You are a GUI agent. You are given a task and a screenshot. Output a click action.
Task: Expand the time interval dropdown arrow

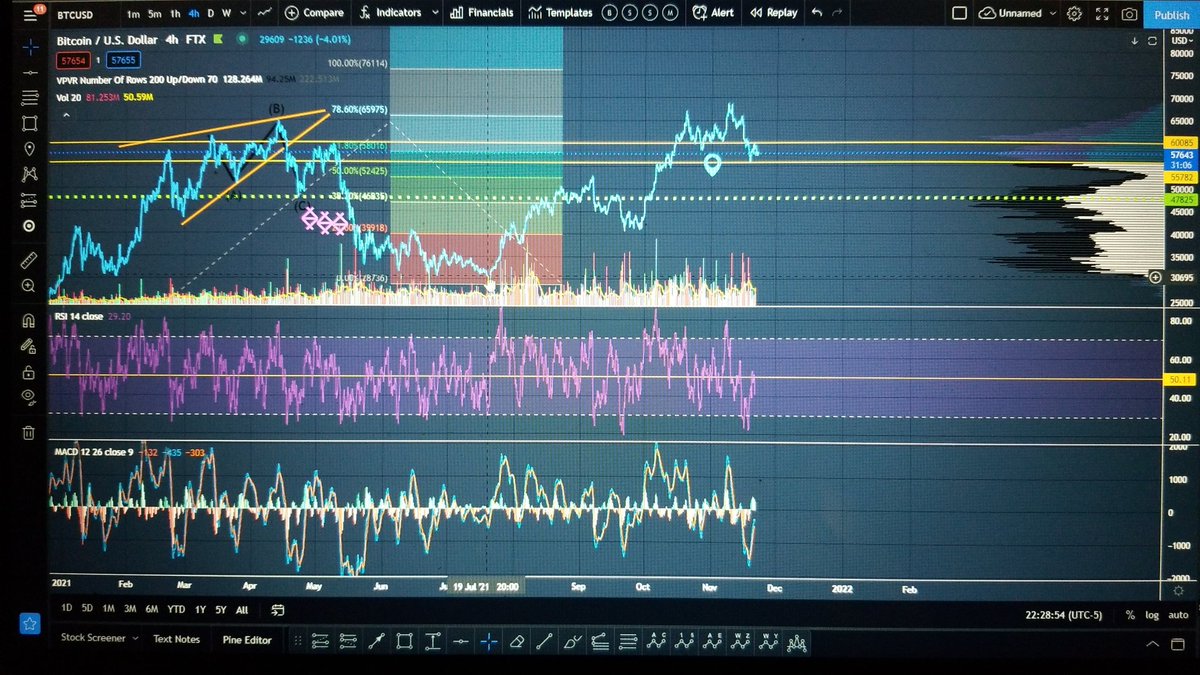coord(242,13)
